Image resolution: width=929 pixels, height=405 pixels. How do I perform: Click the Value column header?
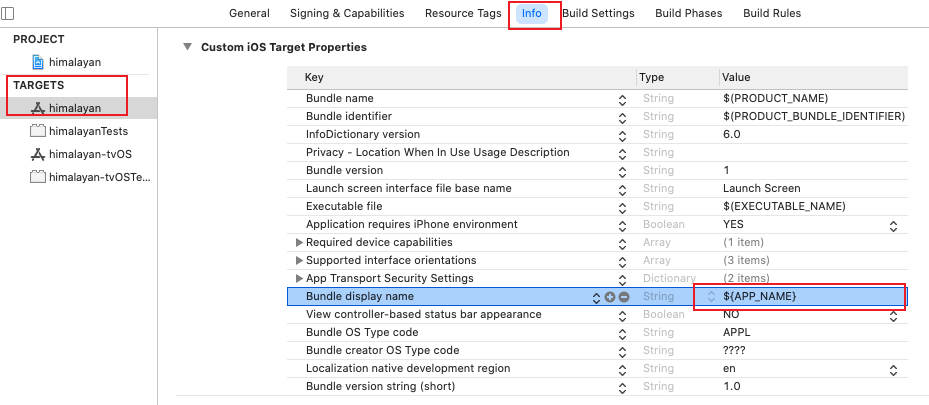click(736, 78)
